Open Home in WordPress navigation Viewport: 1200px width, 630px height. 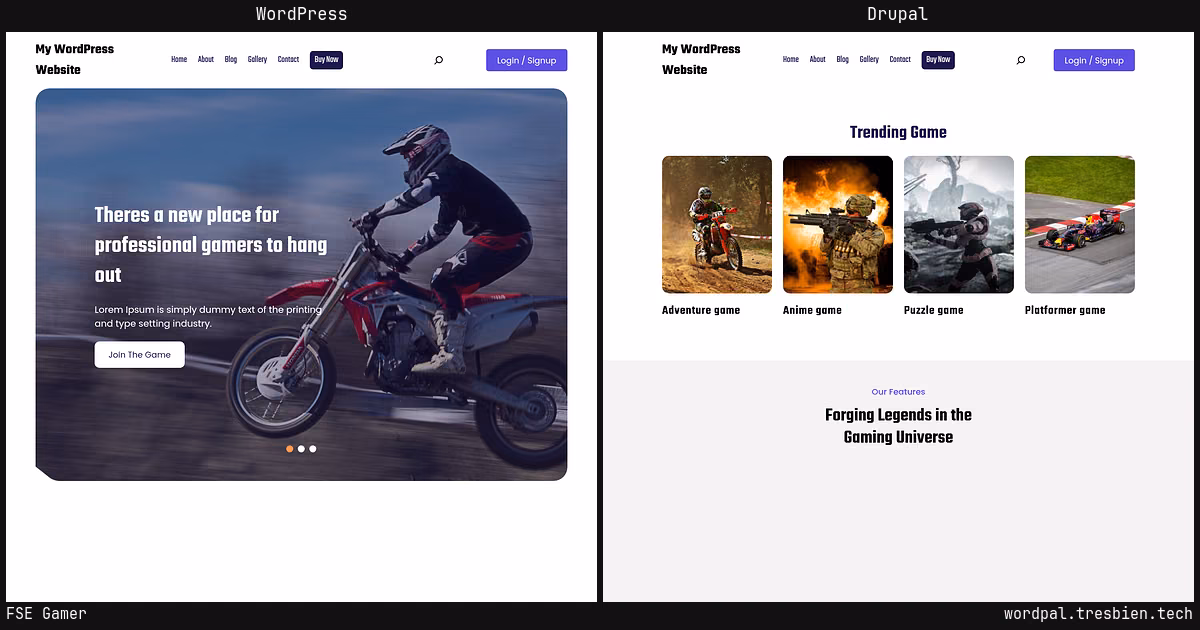coord(179,60)
